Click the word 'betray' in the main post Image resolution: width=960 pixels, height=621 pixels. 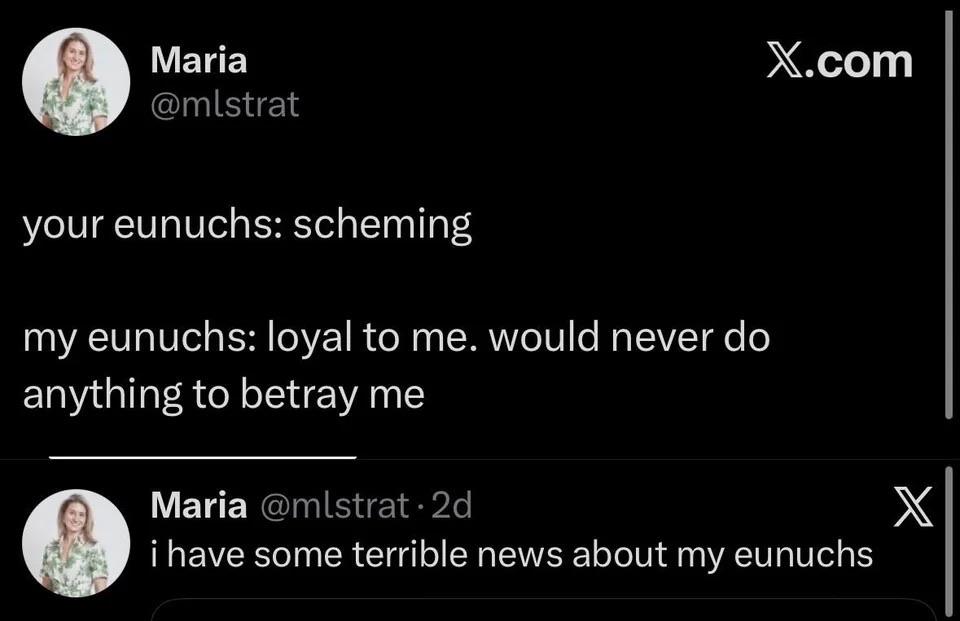click(299, 396)
